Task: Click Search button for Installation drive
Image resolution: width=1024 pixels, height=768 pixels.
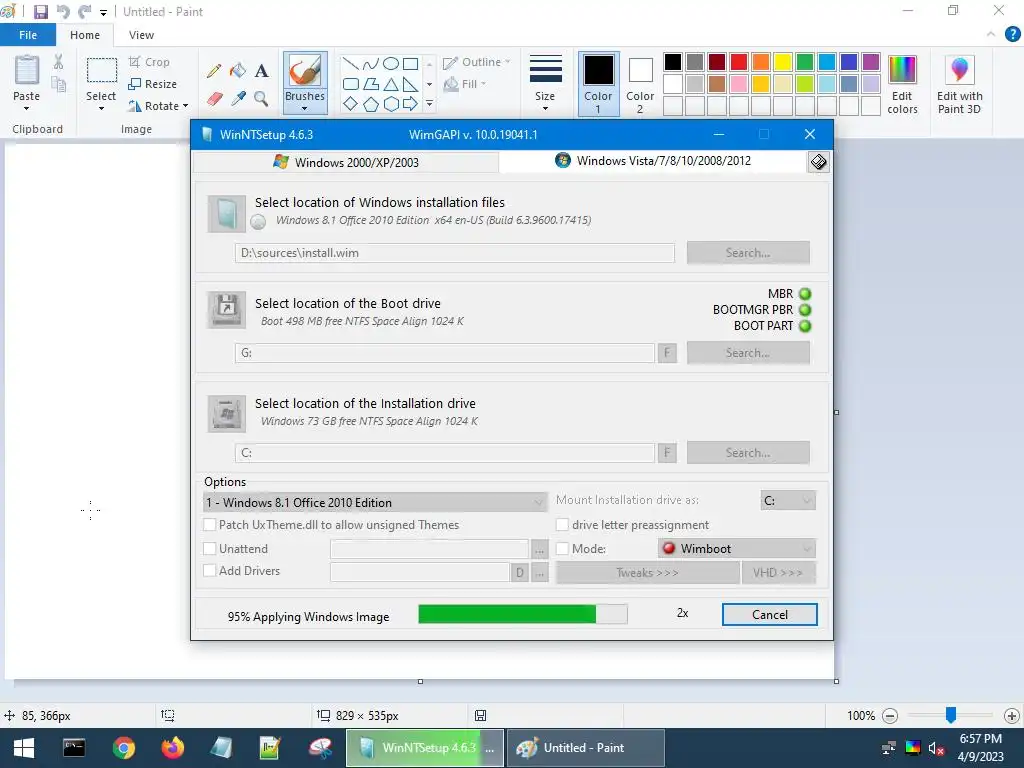Action: click(x=748, y=453)
